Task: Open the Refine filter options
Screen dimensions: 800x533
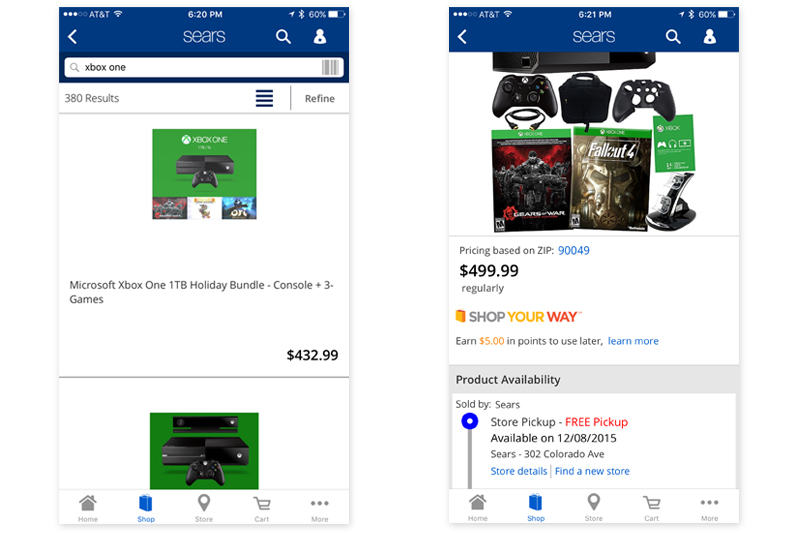Action: point(320,98)
